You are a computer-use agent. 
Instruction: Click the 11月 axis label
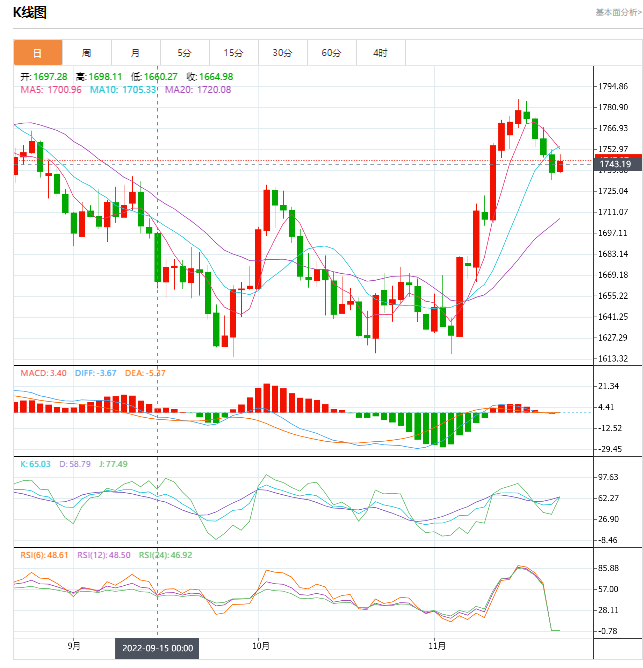point(437,646)
